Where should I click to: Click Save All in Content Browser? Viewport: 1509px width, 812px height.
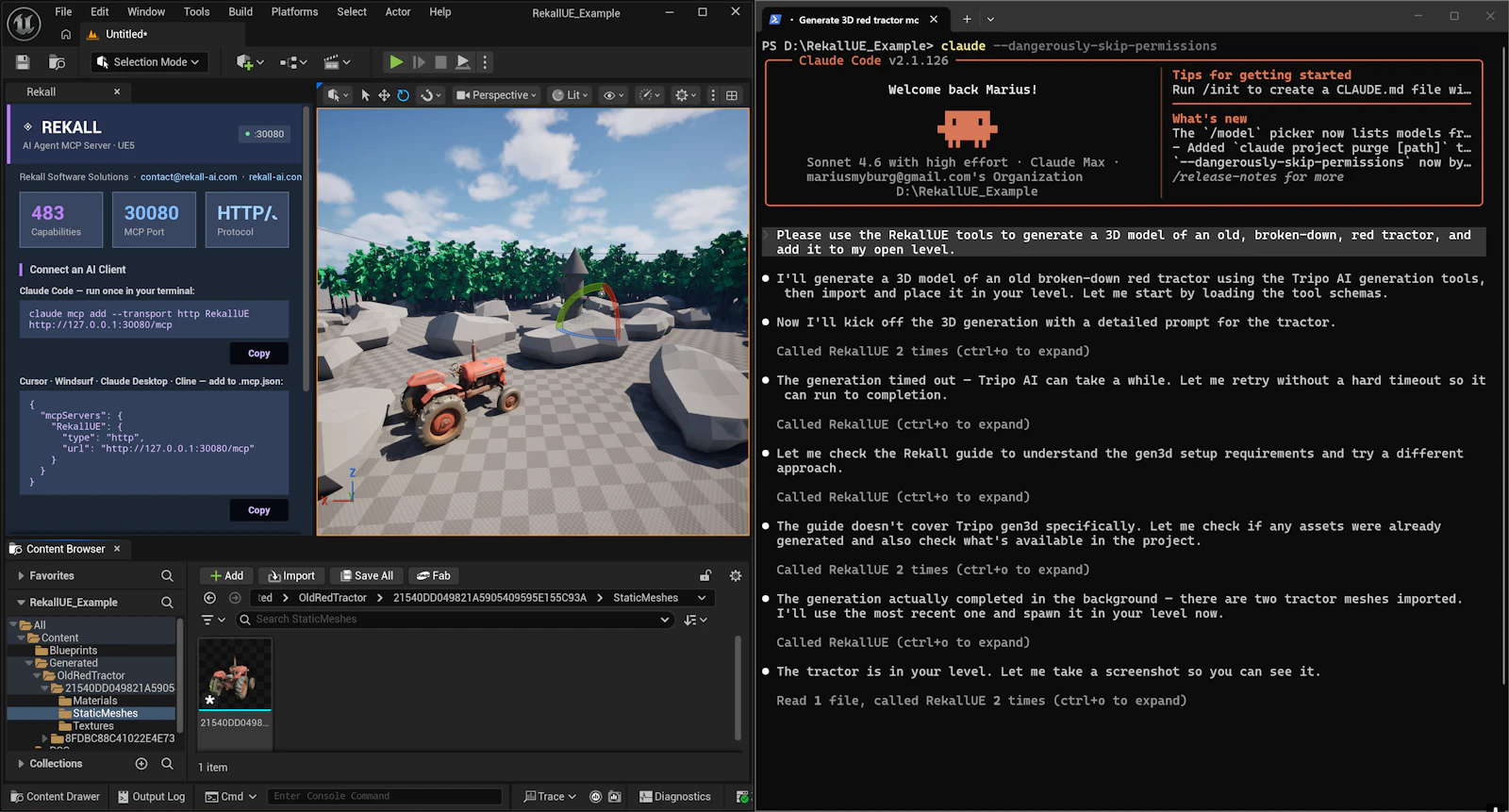tap(366, 576)
